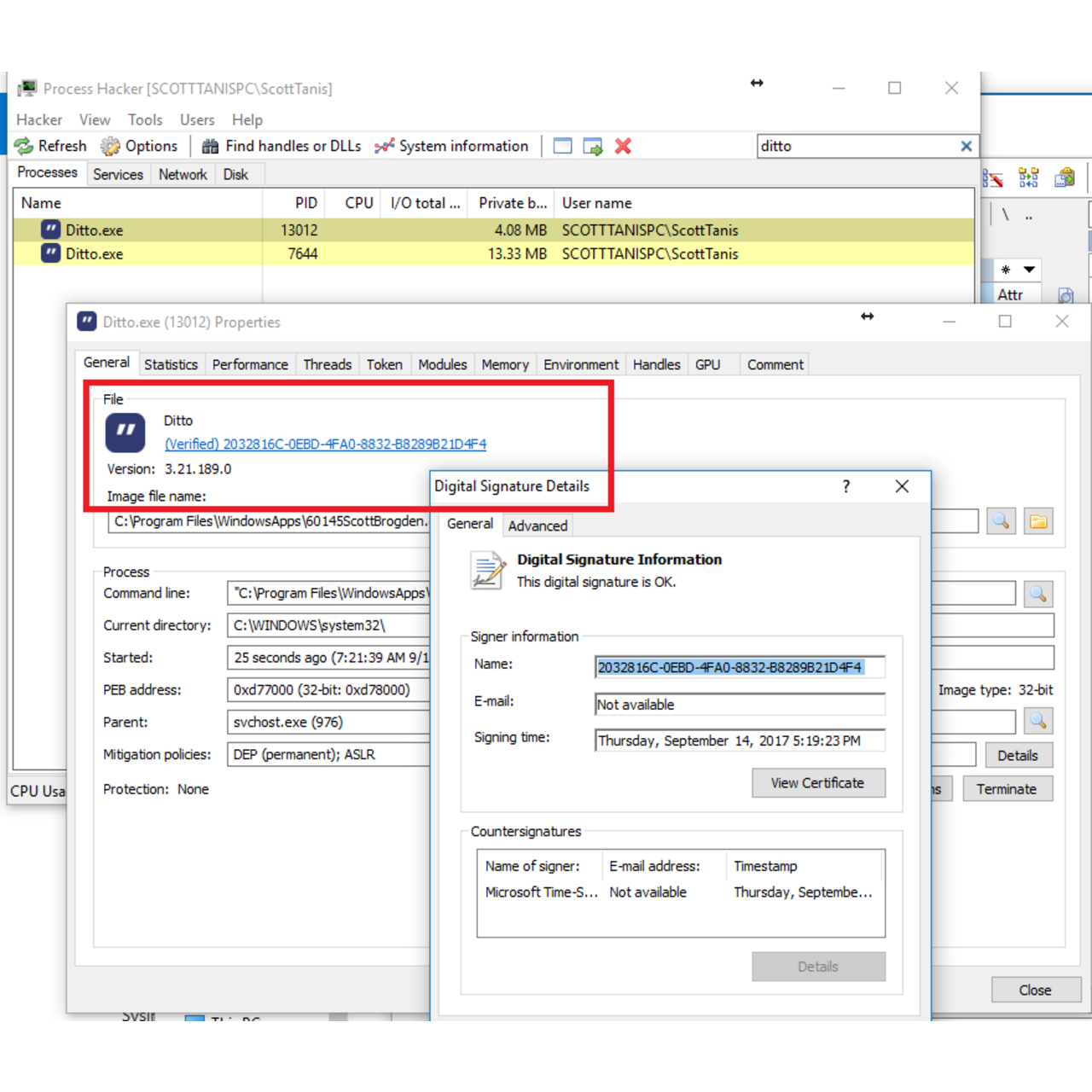Screen dimensions: 1092x1092
Task: Open dropdown arrow beside asterisk in right panel
Action: [1030, 270]
